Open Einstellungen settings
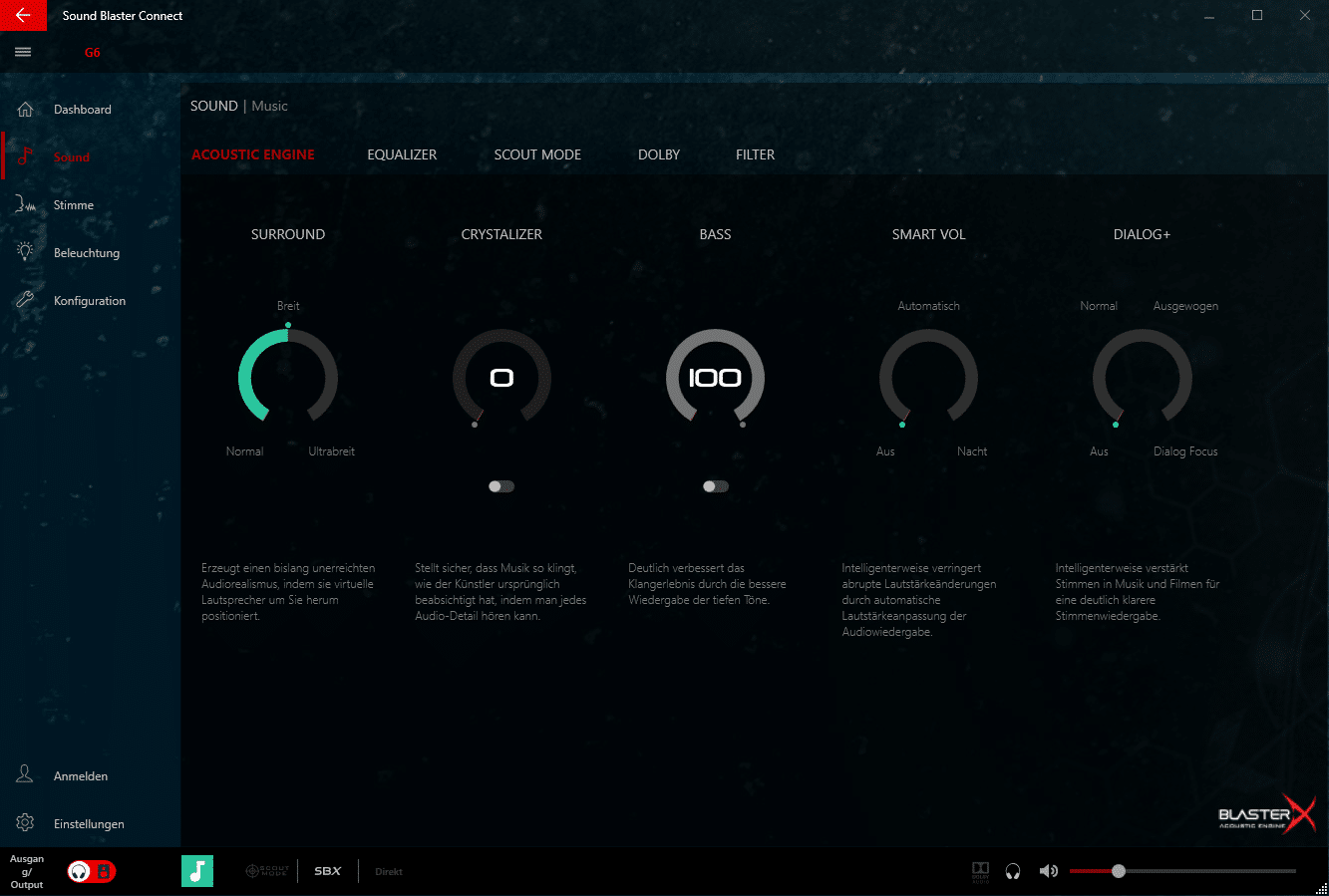Screen dimensions: 1329x896 coord(88,824)
